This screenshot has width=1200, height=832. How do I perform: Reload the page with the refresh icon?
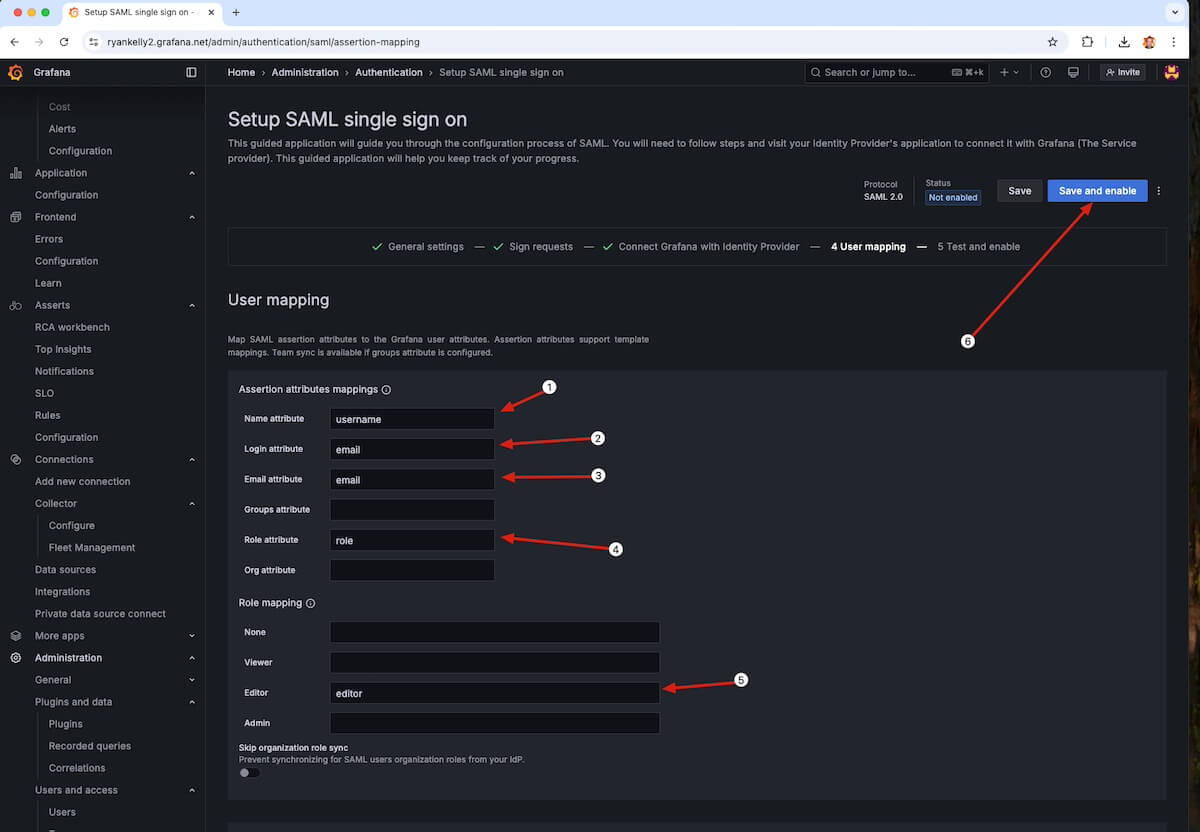[64, 42]
